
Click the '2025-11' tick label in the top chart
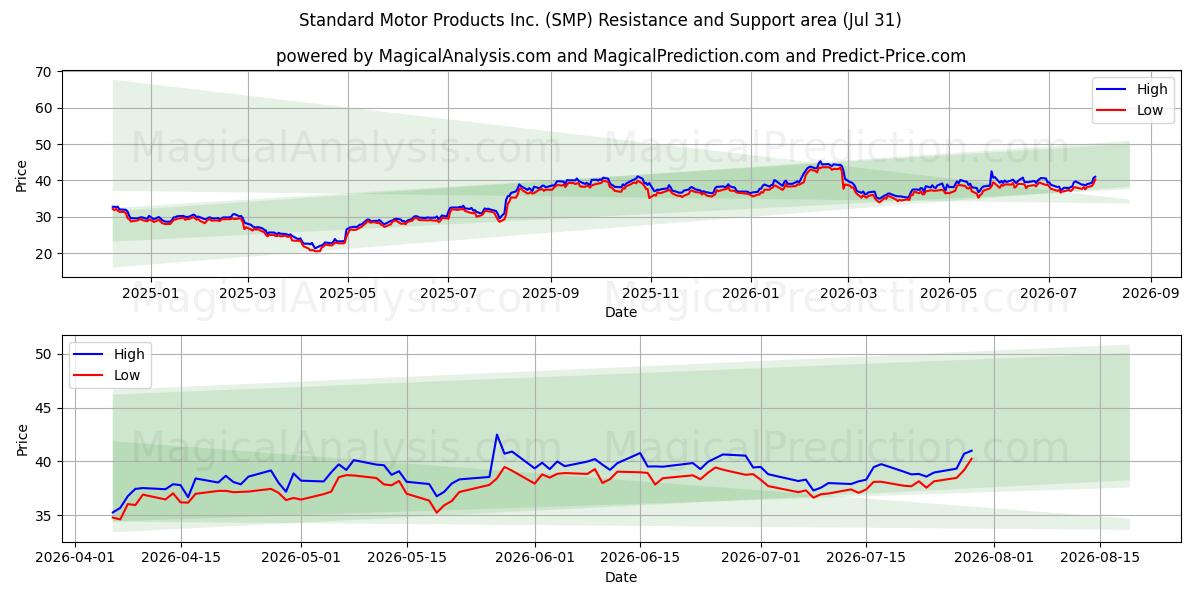(650, 295)
